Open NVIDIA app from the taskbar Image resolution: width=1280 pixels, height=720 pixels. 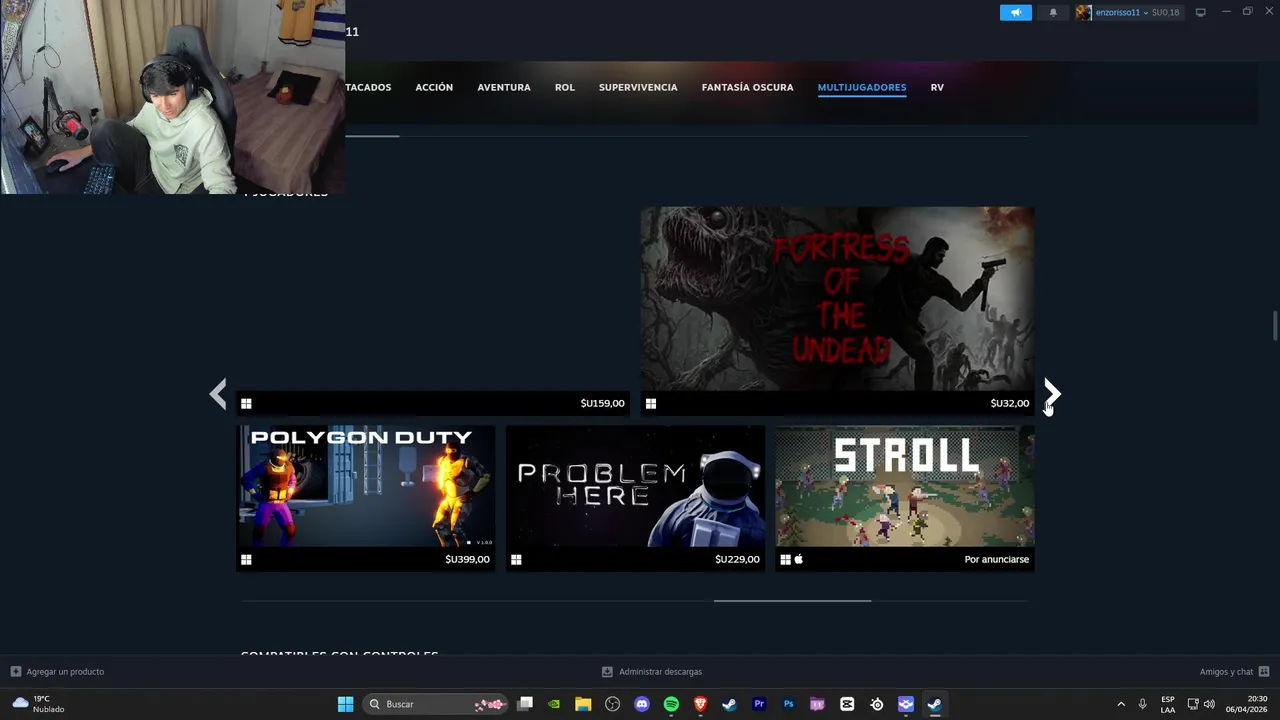[x=554, y=704]
